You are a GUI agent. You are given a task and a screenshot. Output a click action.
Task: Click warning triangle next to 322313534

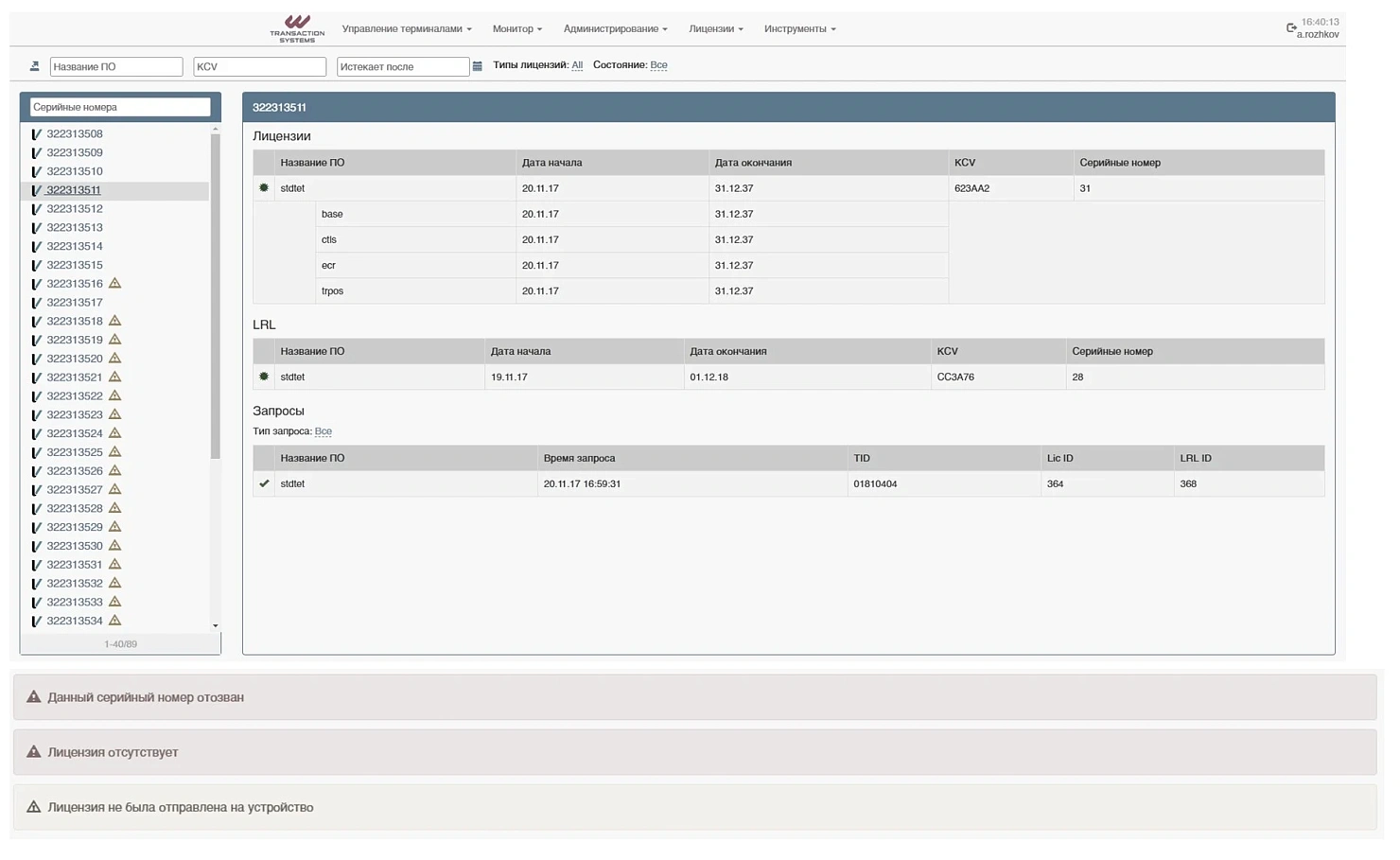coord(114,621)
